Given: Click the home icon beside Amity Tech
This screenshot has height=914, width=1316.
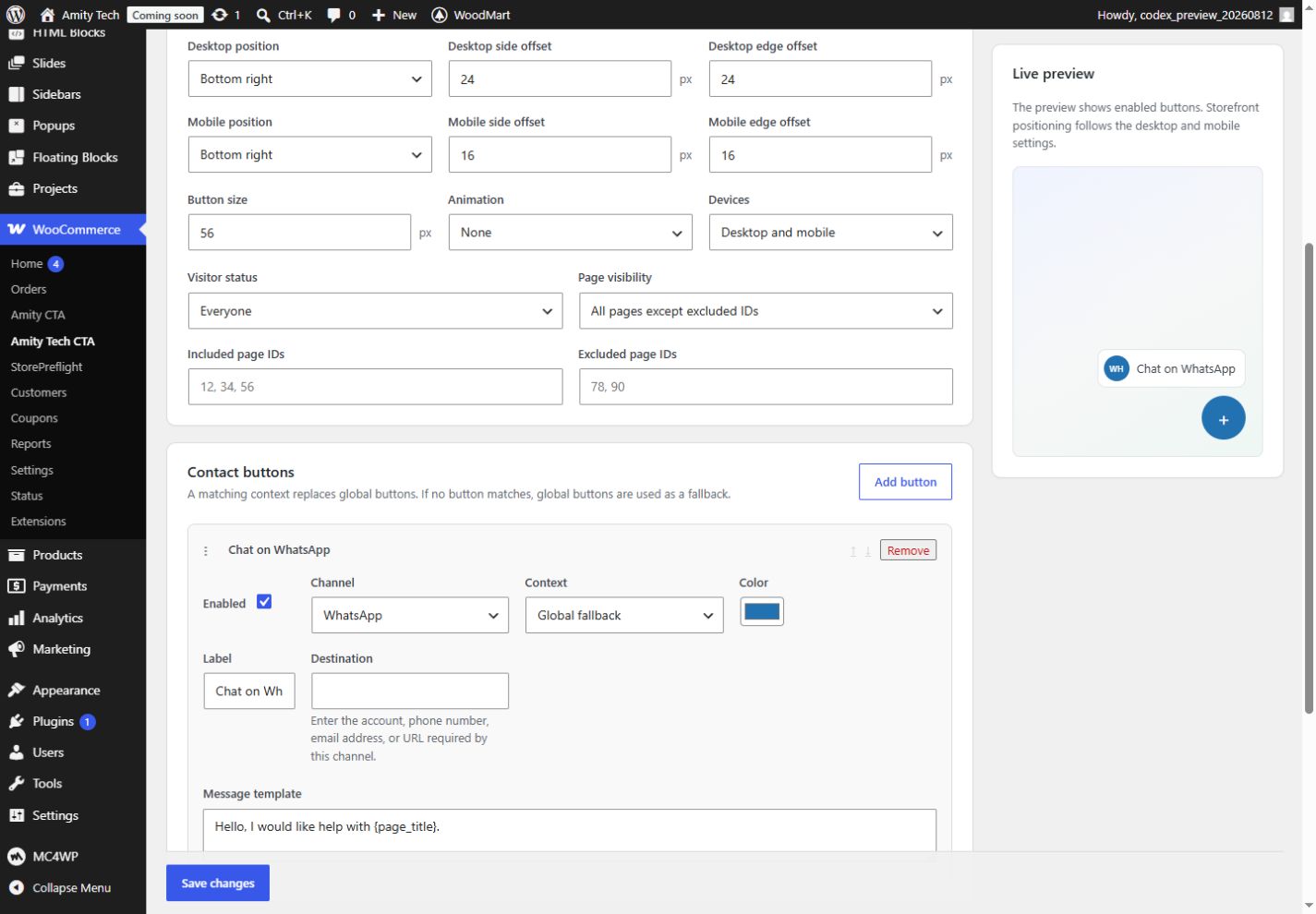Looking at the screenshot, I should pos(47,15).
